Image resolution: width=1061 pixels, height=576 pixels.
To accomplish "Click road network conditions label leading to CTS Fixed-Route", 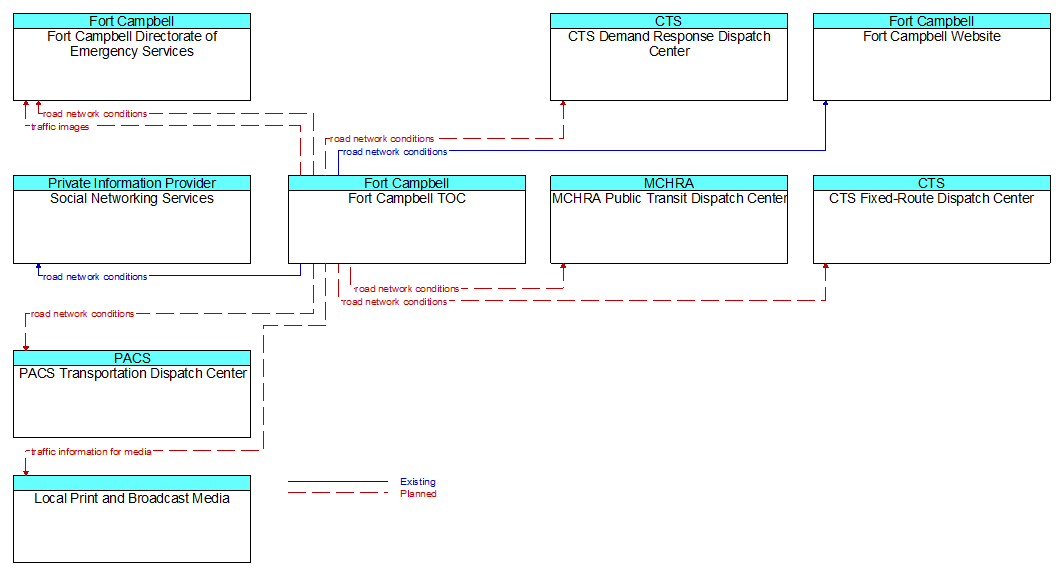I will click(394, 302).
